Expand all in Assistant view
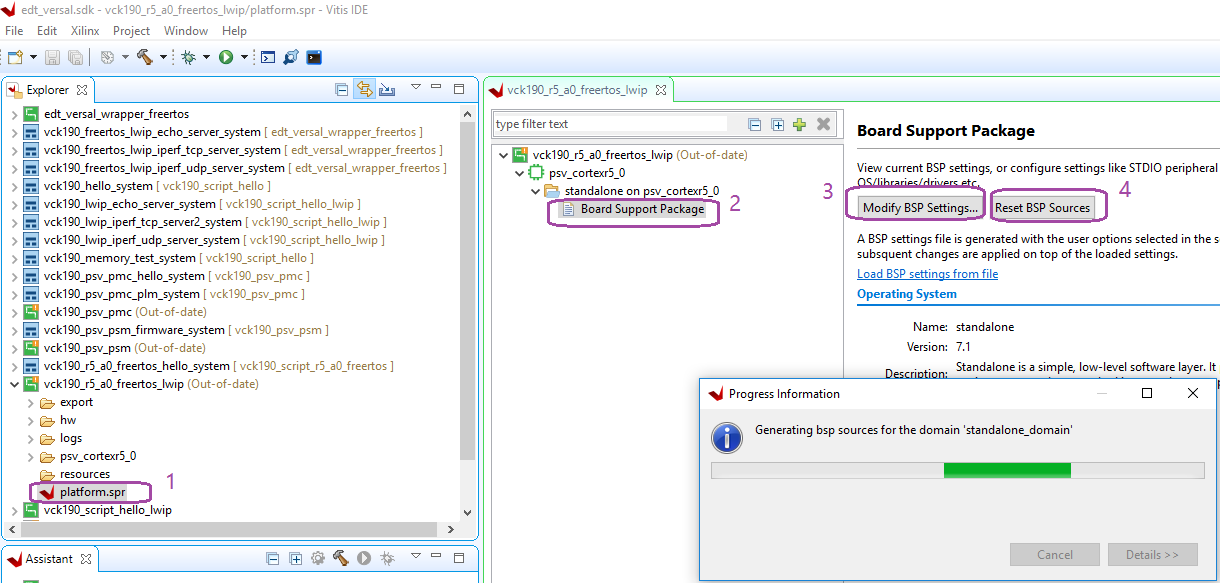This screenshot has height=583, width=1220. point(296,559)
